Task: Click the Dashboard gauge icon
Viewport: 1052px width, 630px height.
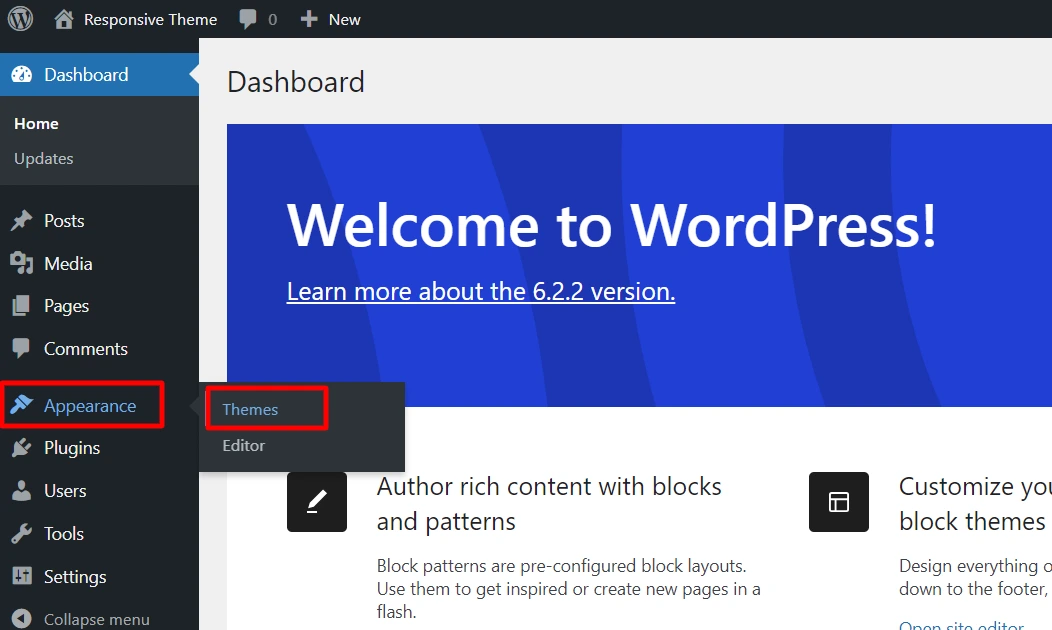Action: pos(21,74)
